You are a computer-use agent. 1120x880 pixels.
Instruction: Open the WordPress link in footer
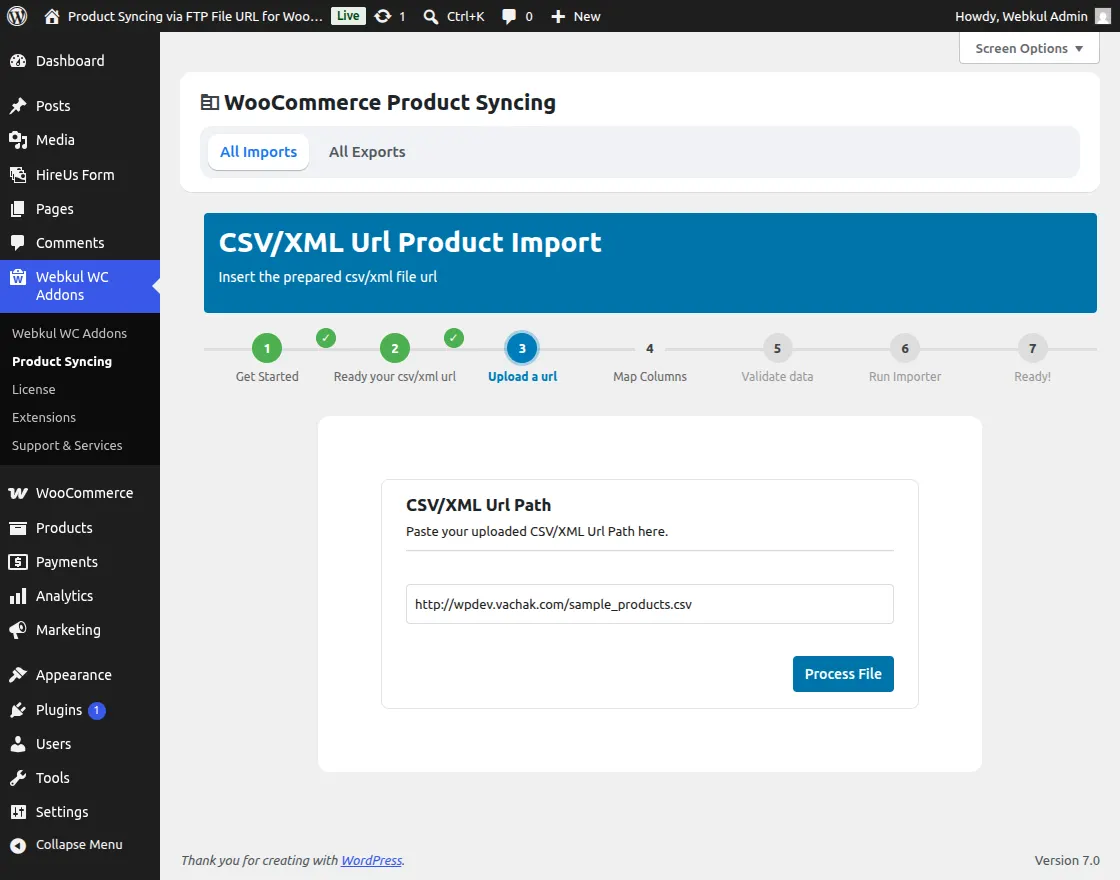pos(371,860)
